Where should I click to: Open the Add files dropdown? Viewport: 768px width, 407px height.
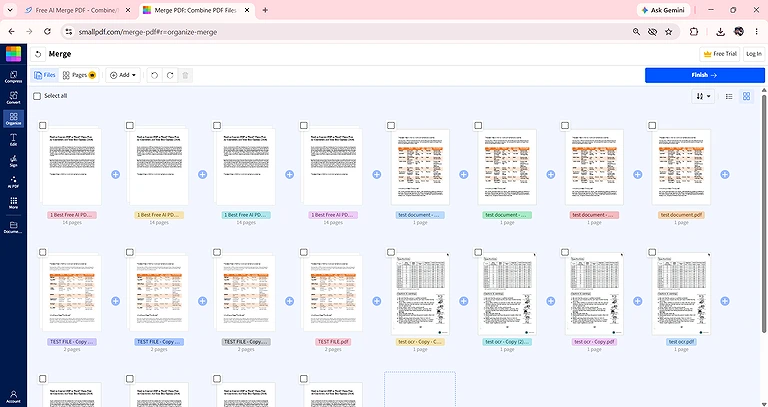click(x=123, y=75)
